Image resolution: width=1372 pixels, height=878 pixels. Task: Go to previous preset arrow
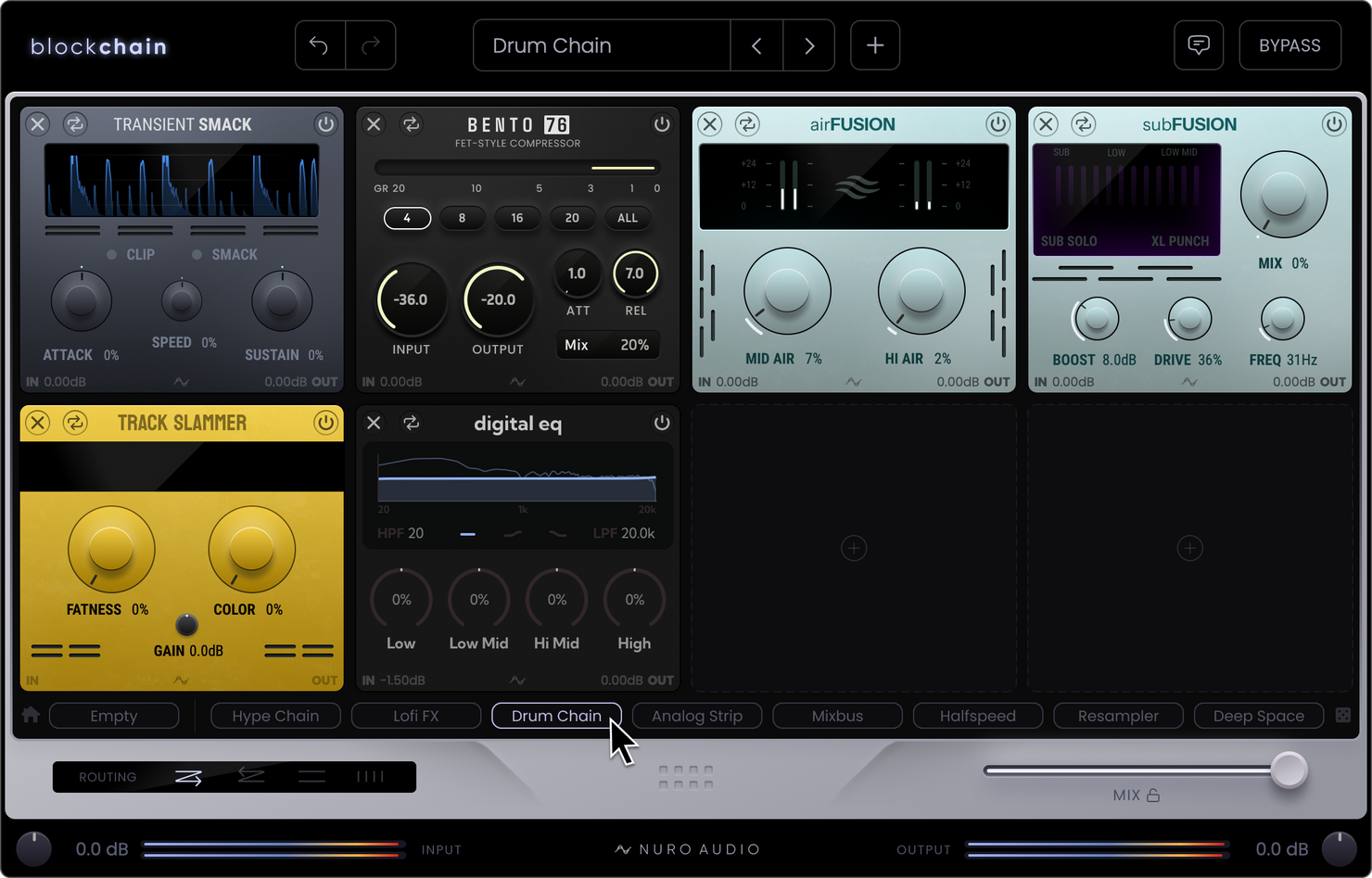click(x=756, y=45)
